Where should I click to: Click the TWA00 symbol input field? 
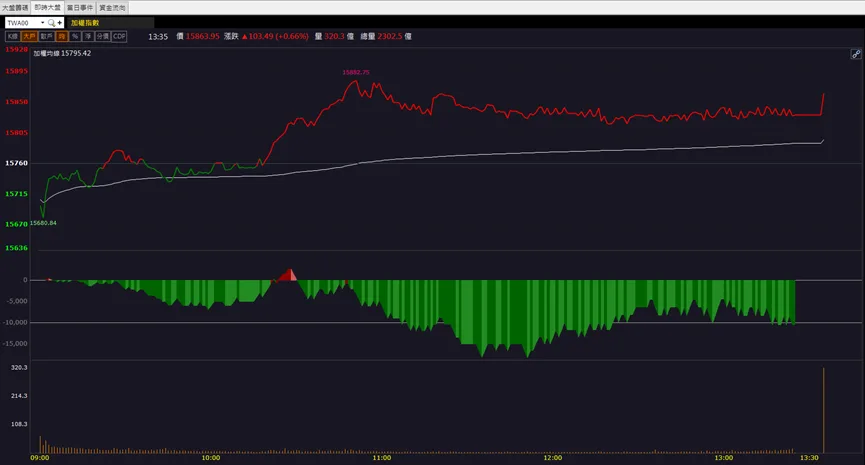click(22, 23)
